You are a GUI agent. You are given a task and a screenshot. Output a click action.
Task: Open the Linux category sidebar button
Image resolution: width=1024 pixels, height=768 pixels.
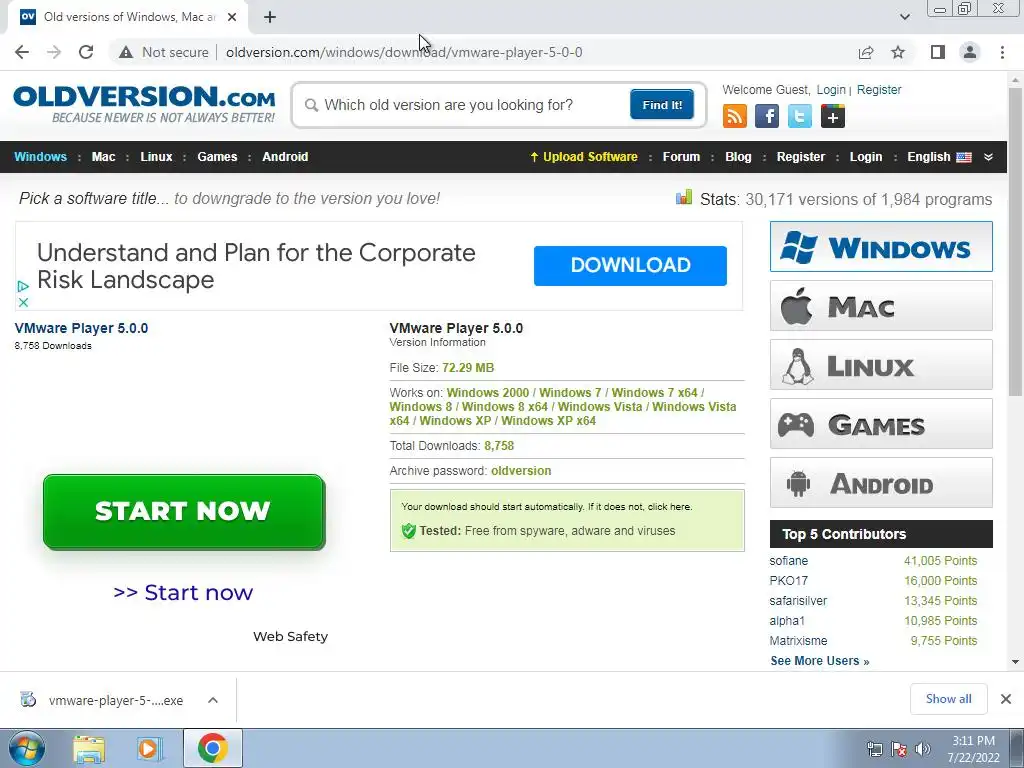[881, 364]
